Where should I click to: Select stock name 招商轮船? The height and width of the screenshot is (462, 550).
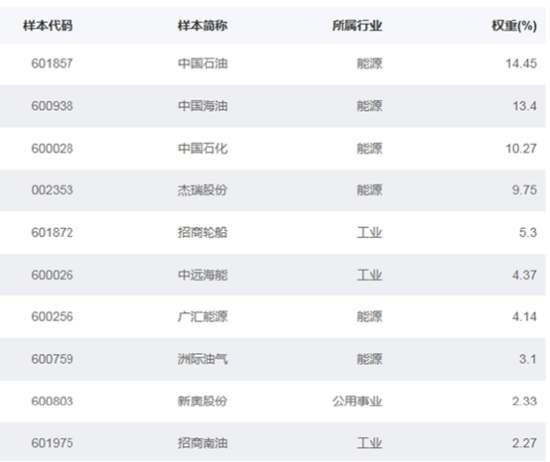click(x=202, y=233)
